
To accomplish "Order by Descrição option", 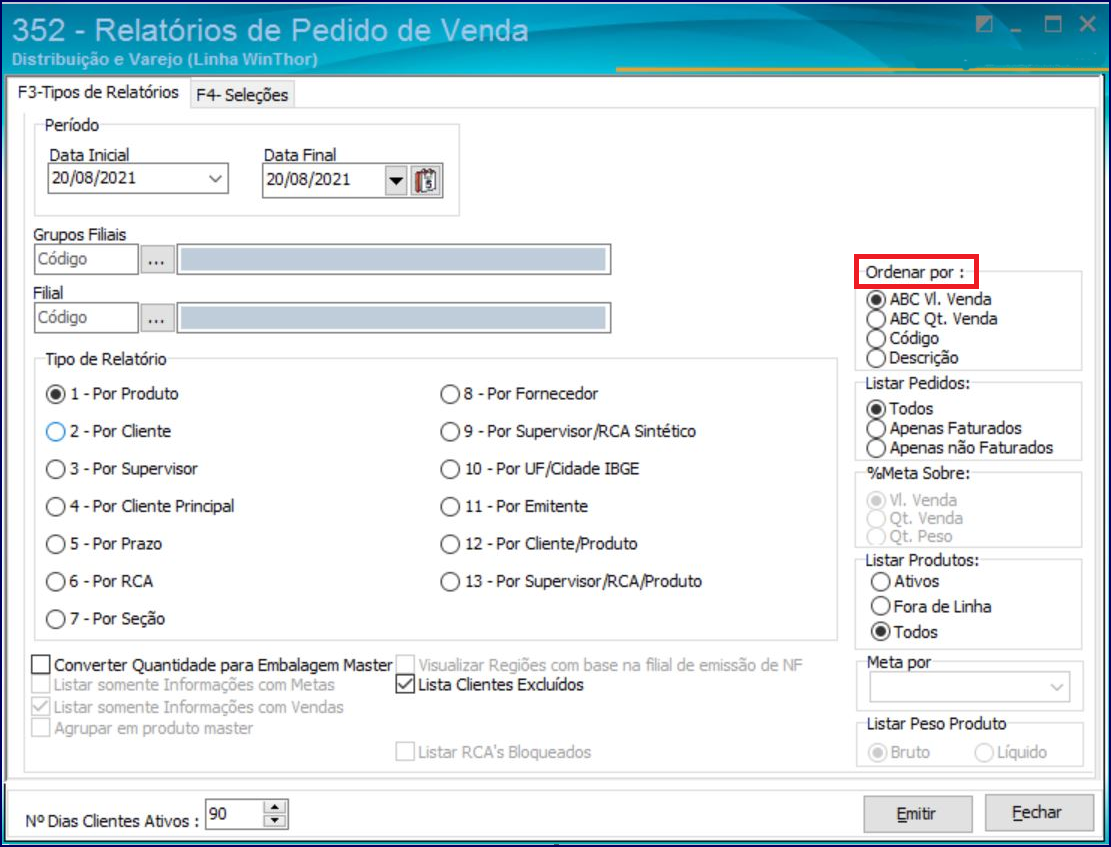I will click(x=913, y=359).
